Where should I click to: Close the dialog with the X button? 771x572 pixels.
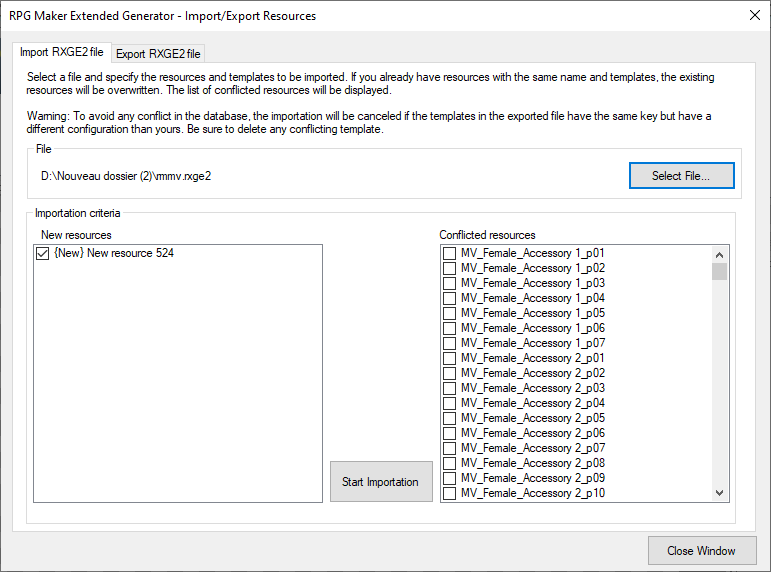tap(755, 15)
